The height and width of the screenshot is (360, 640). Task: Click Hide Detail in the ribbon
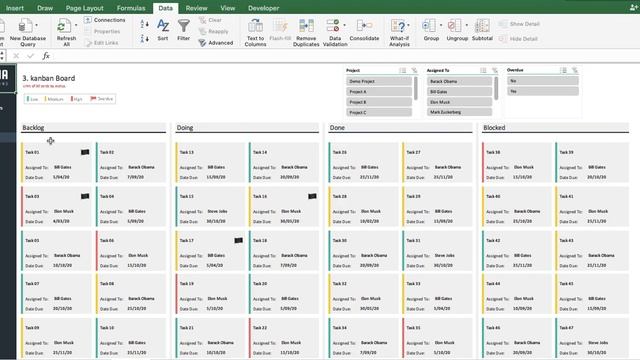[518, 39]
